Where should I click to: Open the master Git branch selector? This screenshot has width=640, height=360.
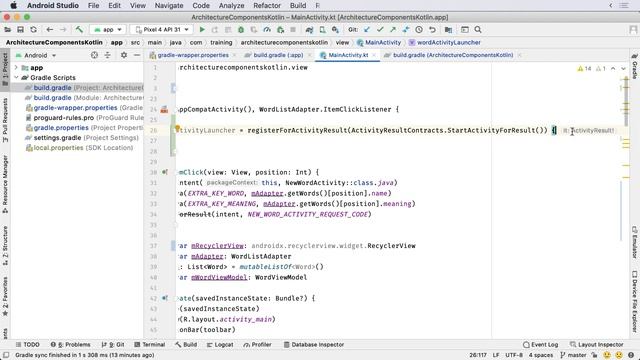pos(573,355)
